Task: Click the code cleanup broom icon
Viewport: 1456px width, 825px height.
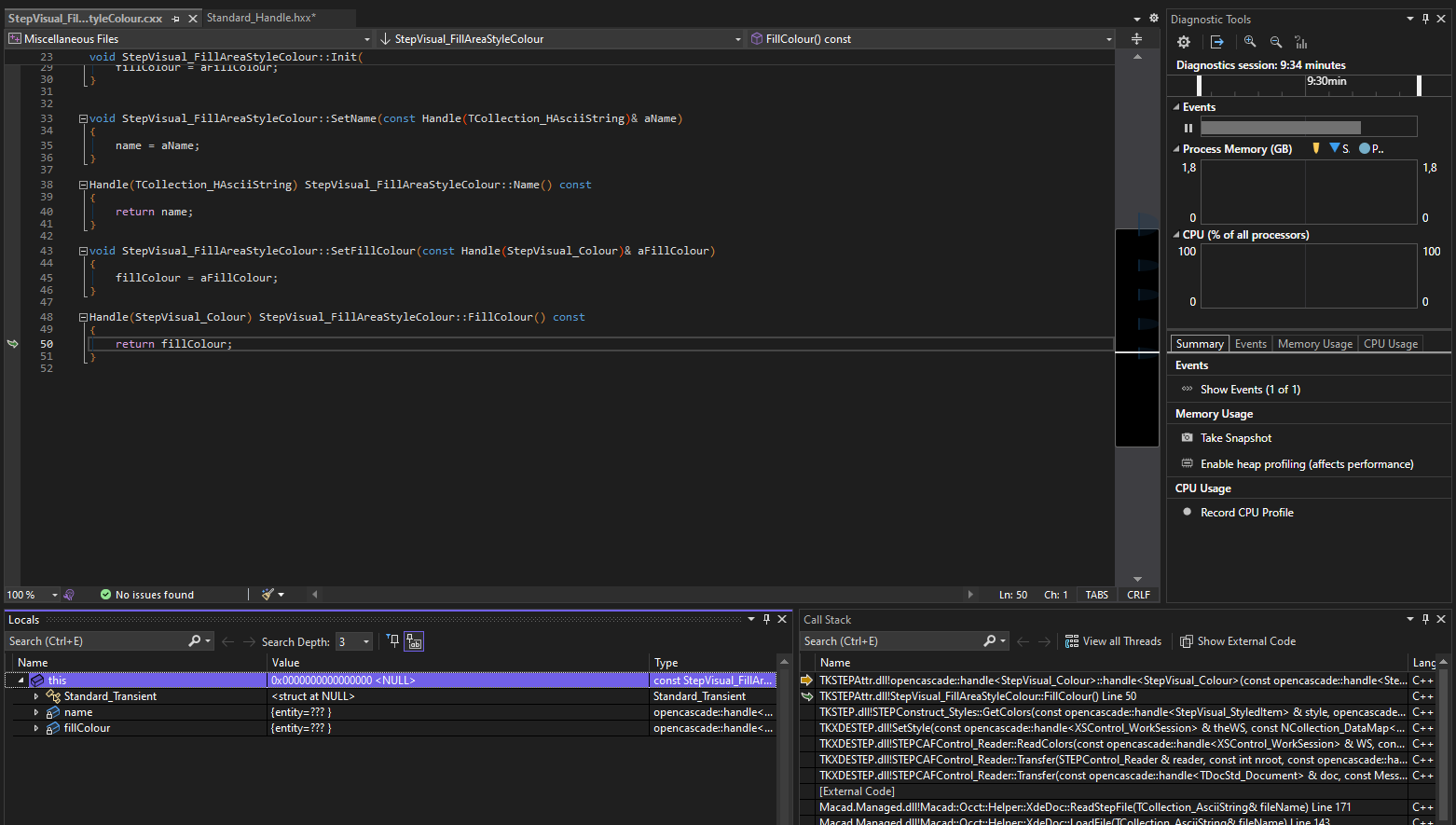Action: coord(268,595)
